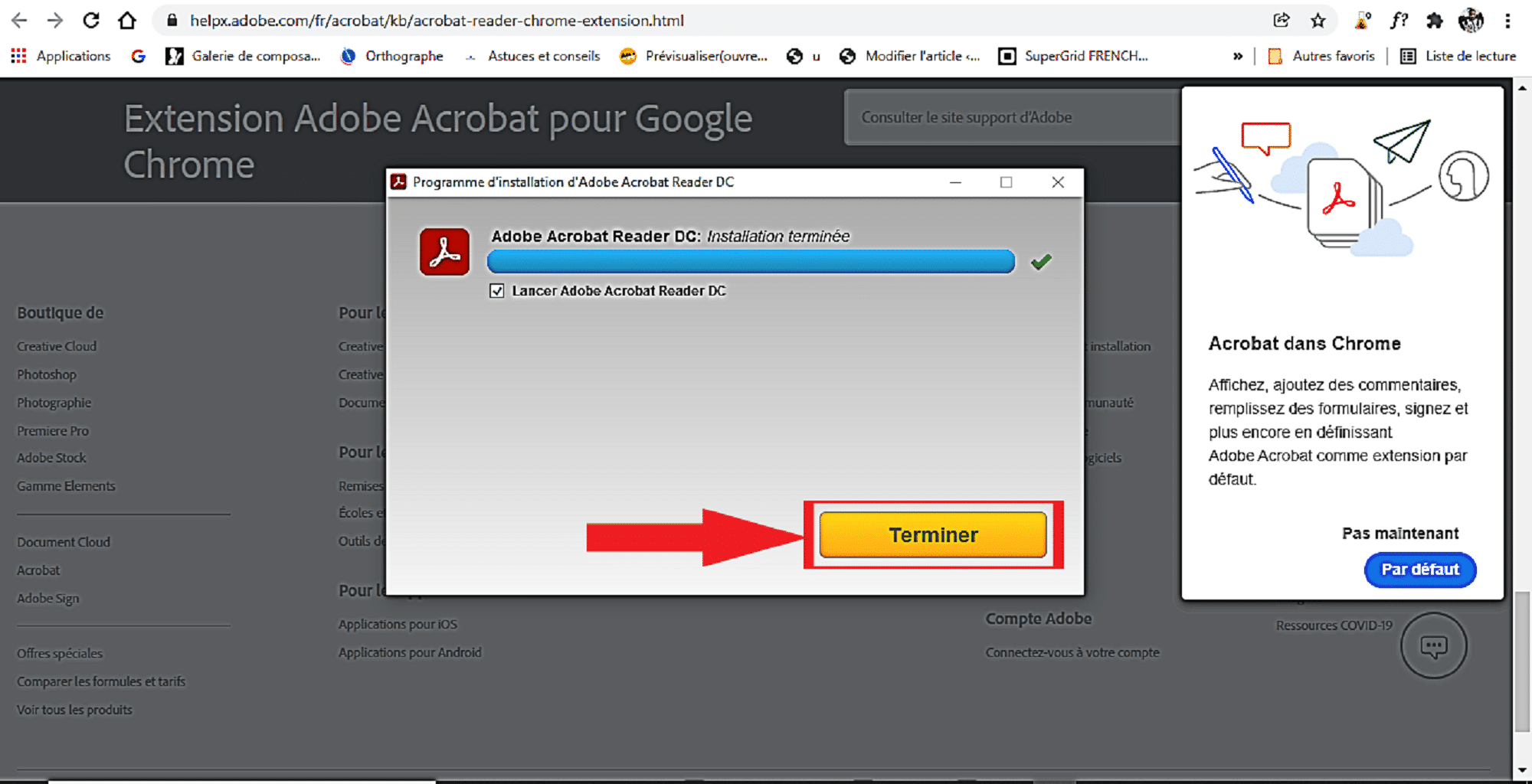Viewport: 1532px width, 784px height.
Task: Open Applications pour iOS link
Action: (398, 624)
